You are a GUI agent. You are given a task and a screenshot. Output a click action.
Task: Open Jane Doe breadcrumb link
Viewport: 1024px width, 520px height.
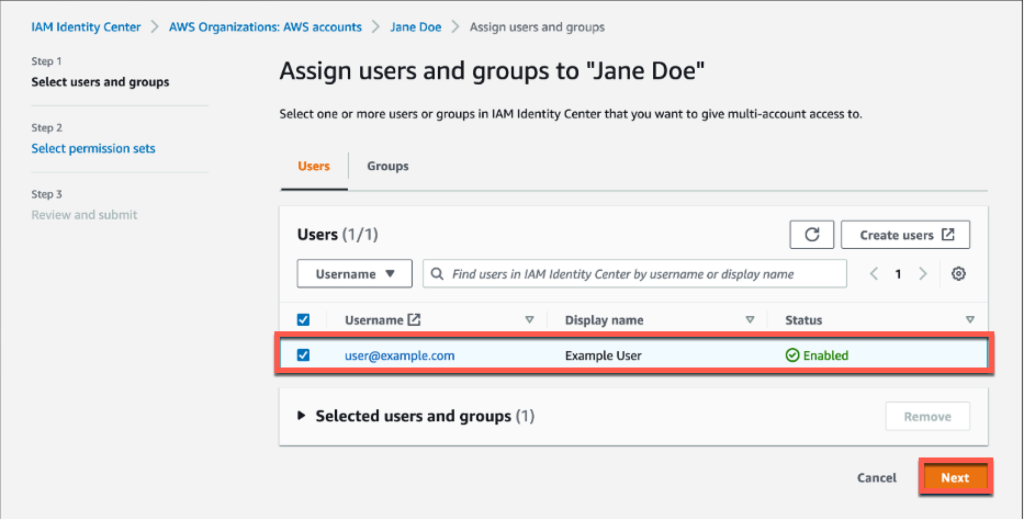pyautogui.click(x=416, y=27)
